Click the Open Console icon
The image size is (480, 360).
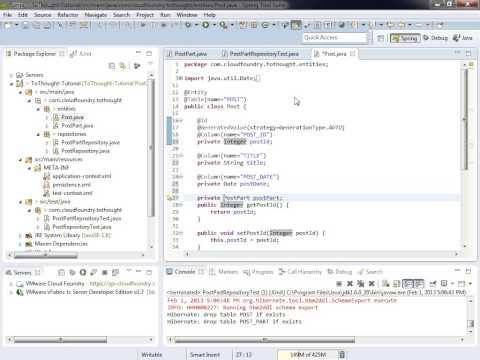point(462,284)
